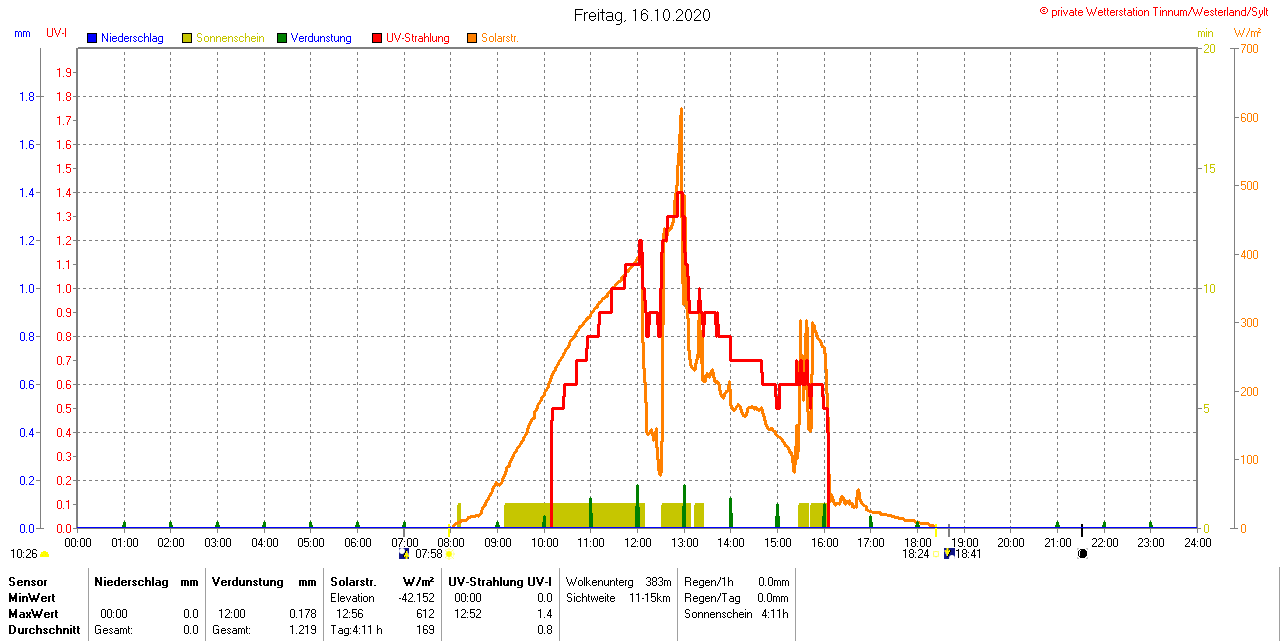The image size is (1280, 641).
Task: Click the min axis unit label
Action: [x=1205, y=33]
